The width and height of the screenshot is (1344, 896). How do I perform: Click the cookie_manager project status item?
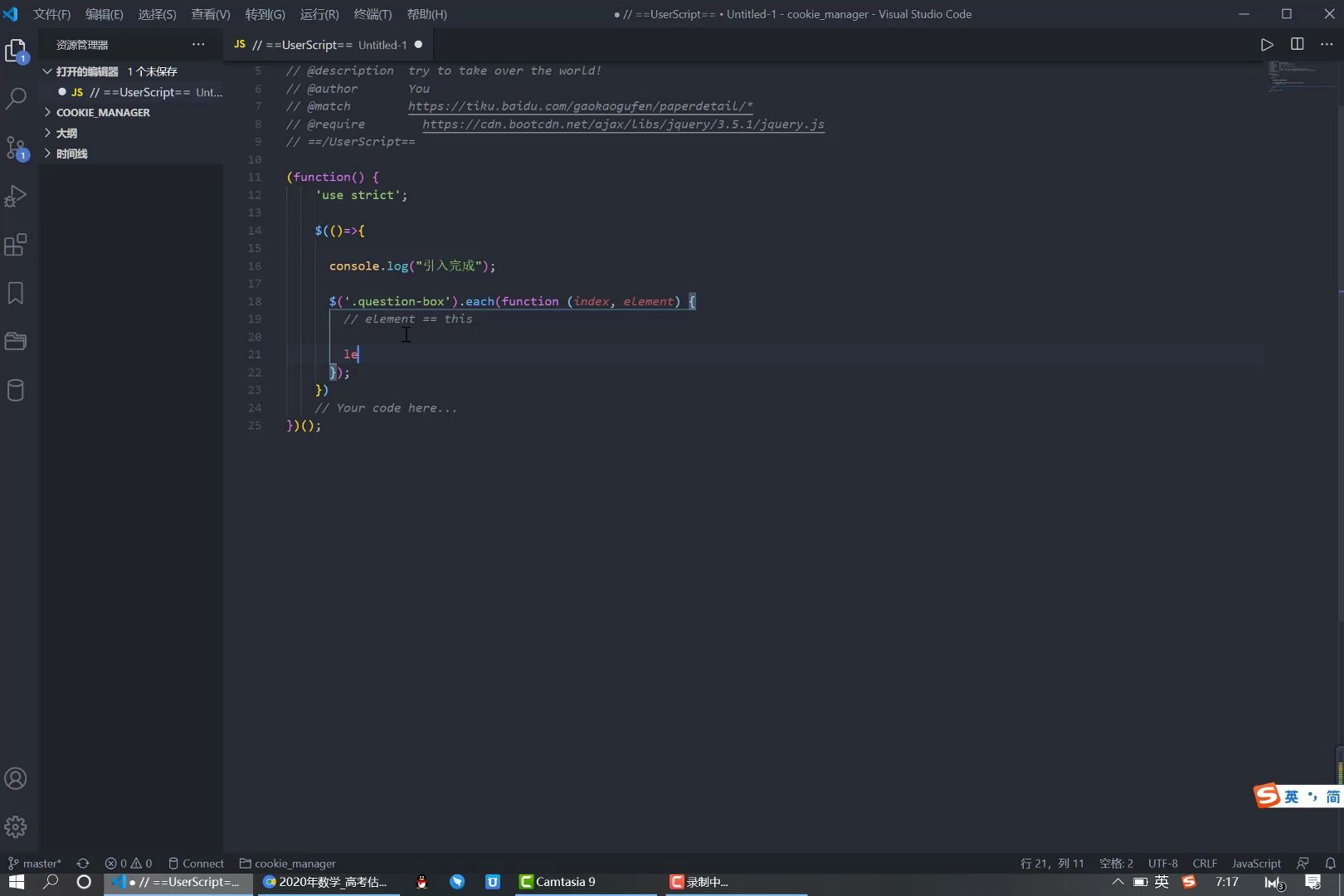pos(287,863)
